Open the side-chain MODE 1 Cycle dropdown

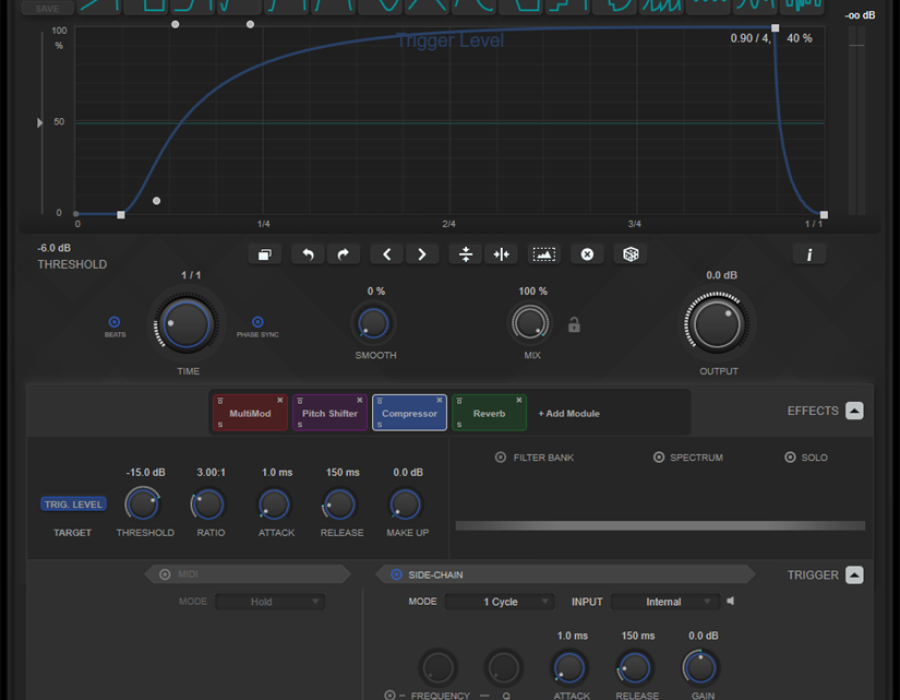pyautogui.click(x=499, y=601)
